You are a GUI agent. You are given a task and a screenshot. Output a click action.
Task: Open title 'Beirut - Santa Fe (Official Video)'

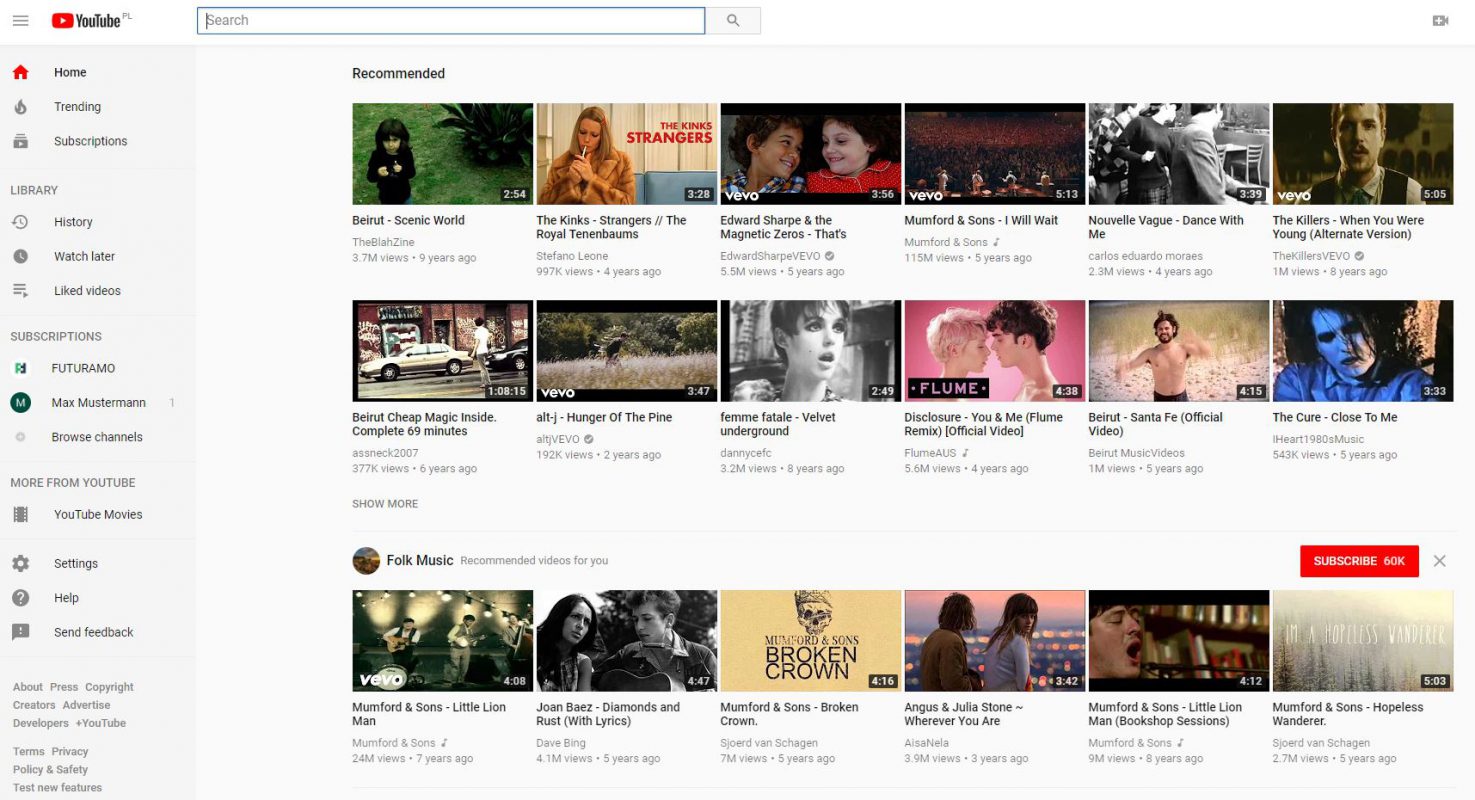1155,424
